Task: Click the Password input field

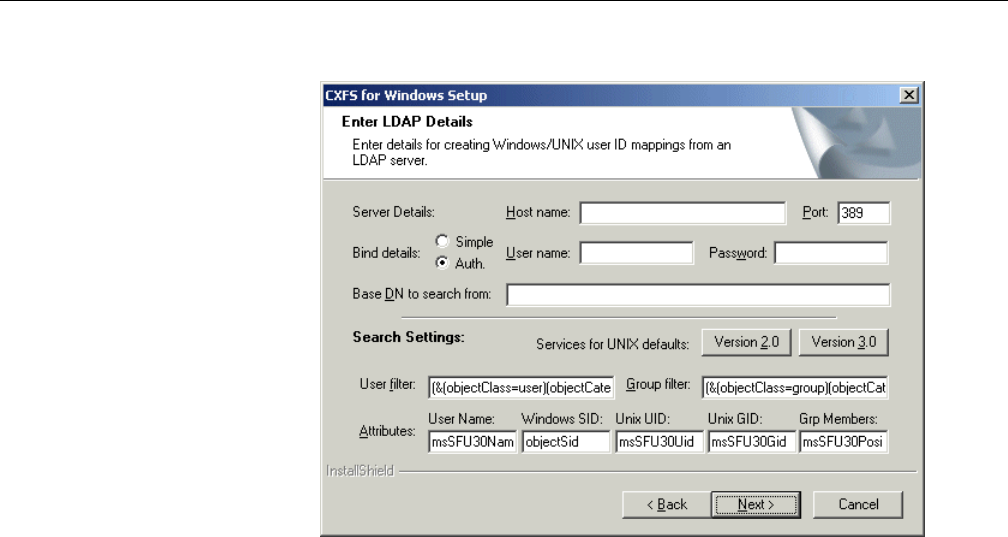Action: click(831, 253)
